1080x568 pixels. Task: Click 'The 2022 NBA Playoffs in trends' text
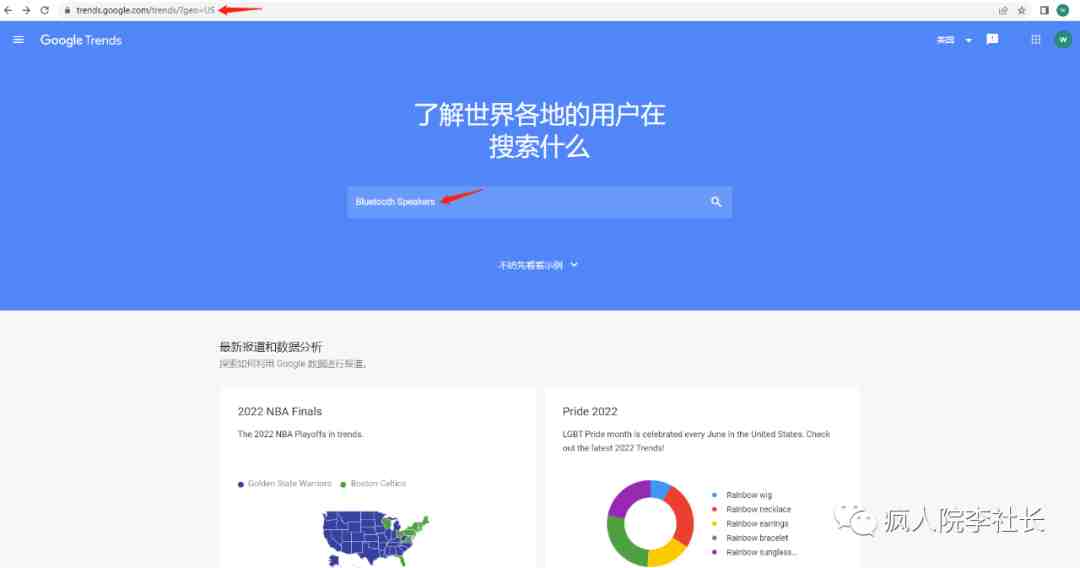(300, 434)
